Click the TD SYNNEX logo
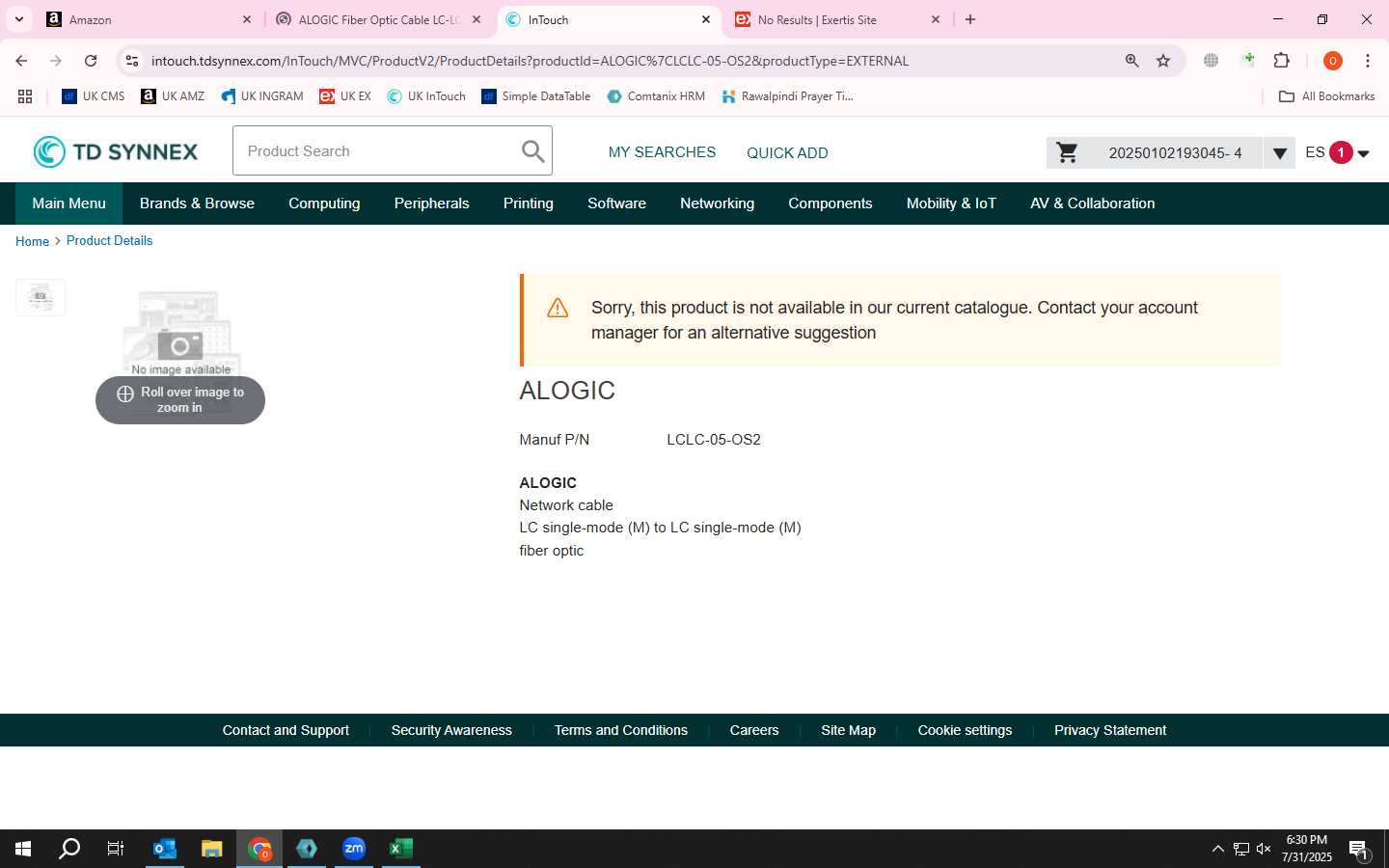1389x868 pixels. pyautogui.click(x=116, y=151)
